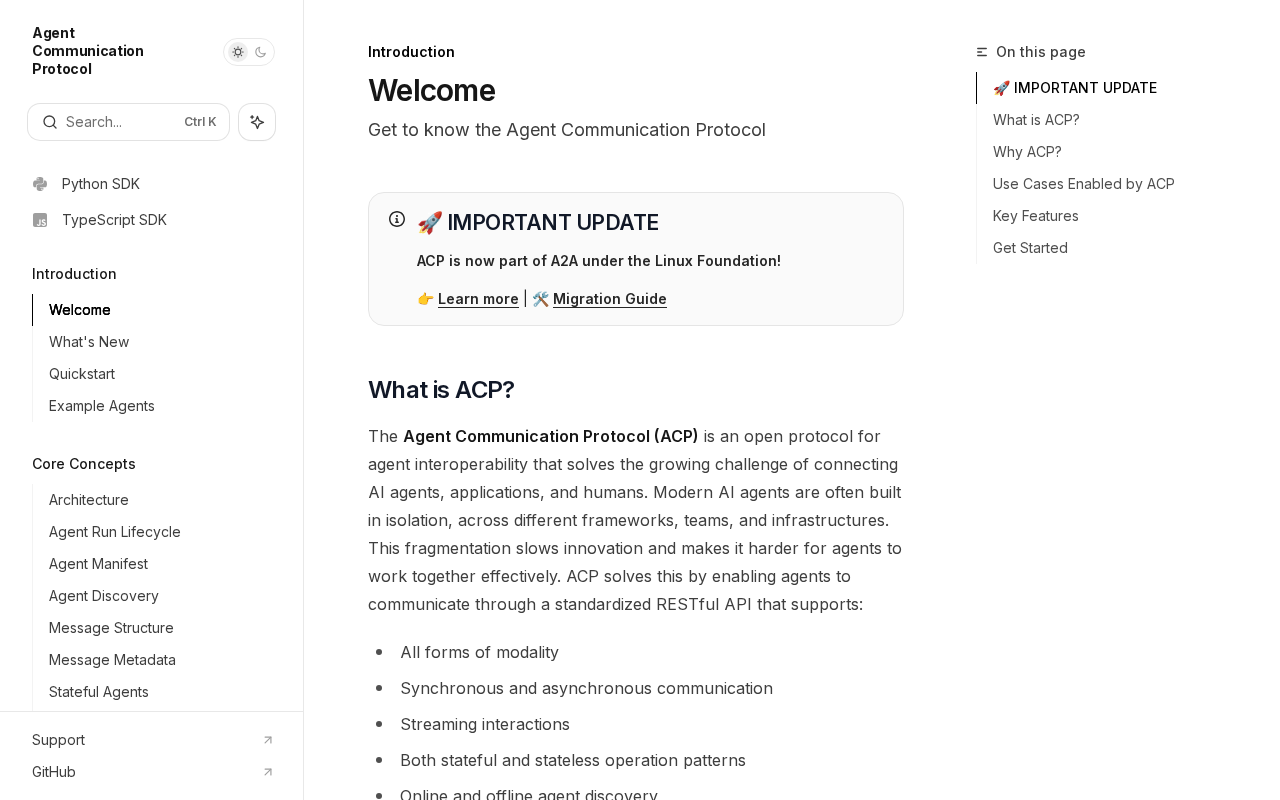Follow the Learn more link
Screen dimensions: 1280x800
[x=478, y=299]
